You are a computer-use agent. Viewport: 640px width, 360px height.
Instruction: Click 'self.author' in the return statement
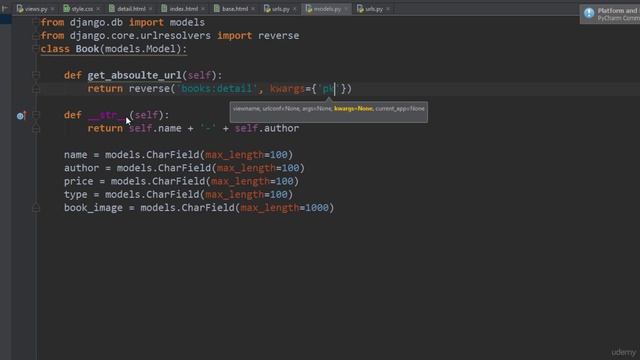[267, 128]
